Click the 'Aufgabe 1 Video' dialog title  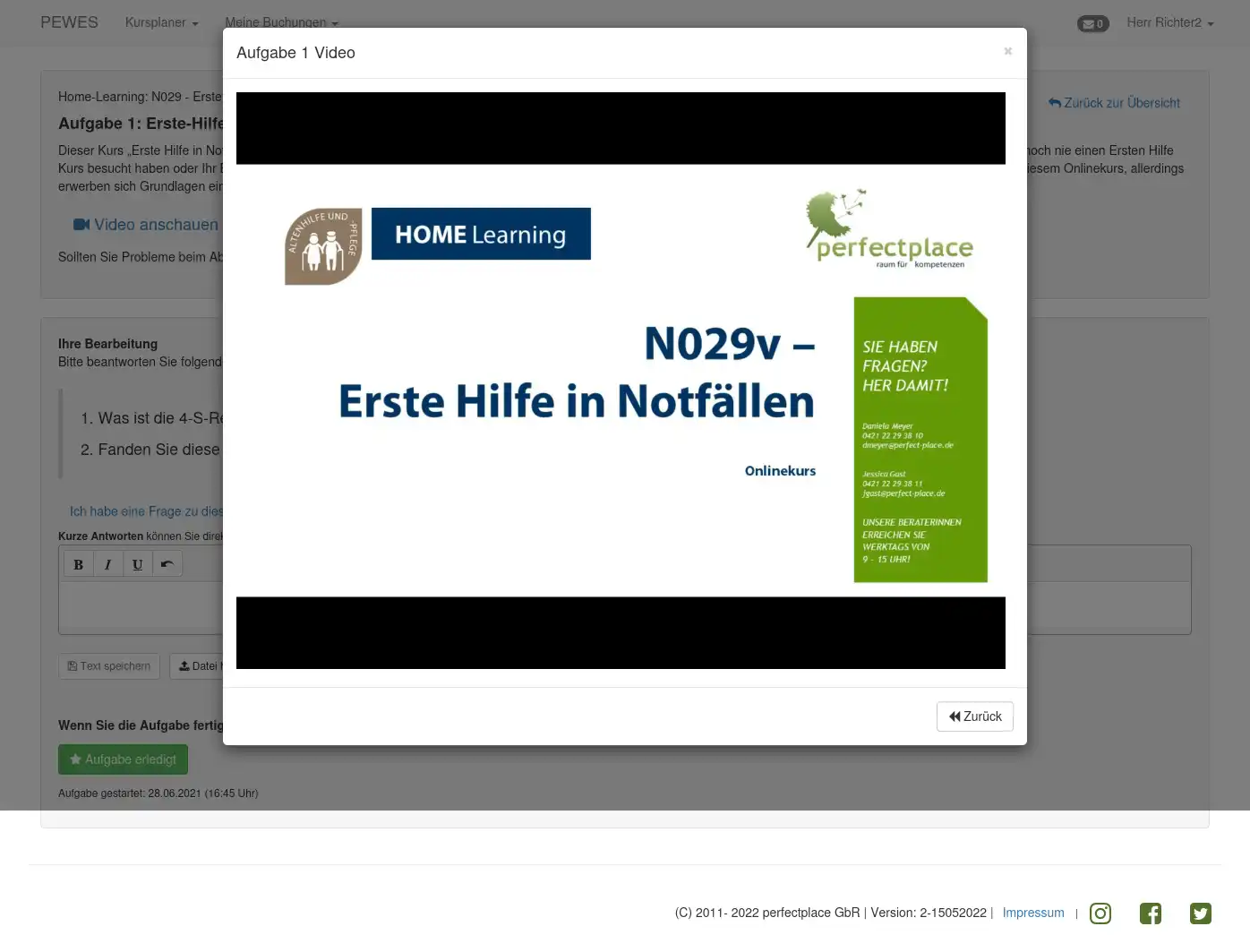click(295, 53)
